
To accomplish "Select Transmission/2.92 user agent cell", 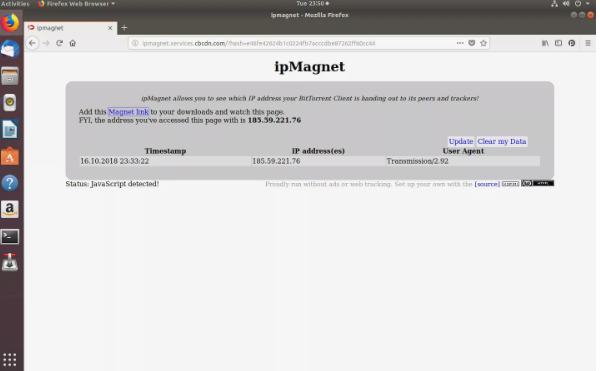I will click(x=463, y=161).
